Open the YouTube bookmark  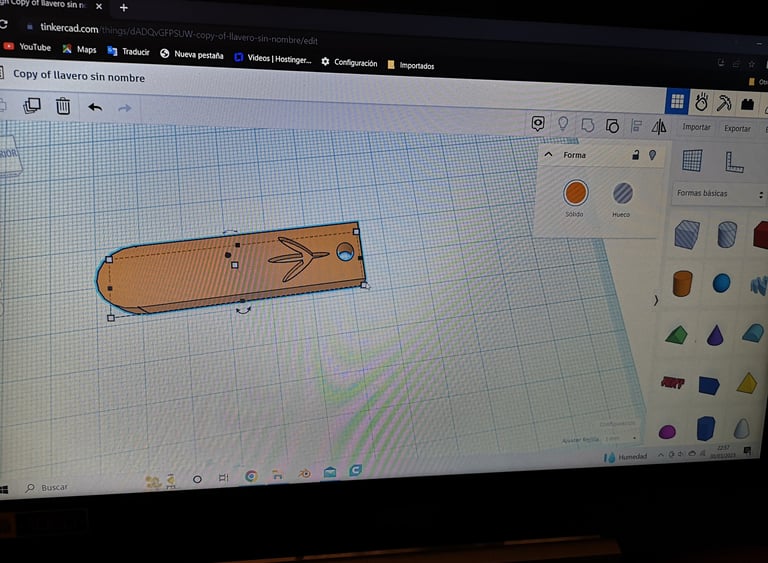27,47
